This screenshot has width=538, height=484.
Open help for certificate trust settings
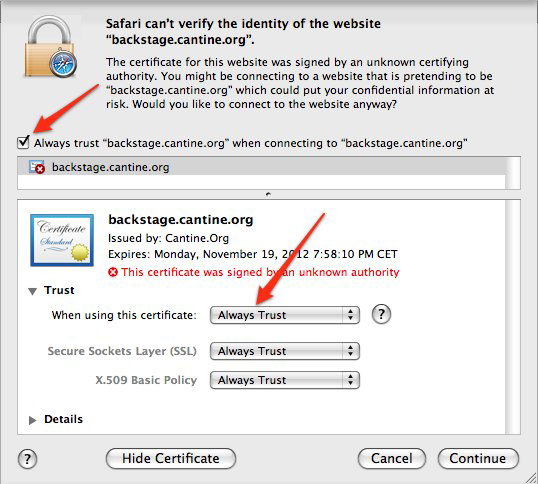381,314
